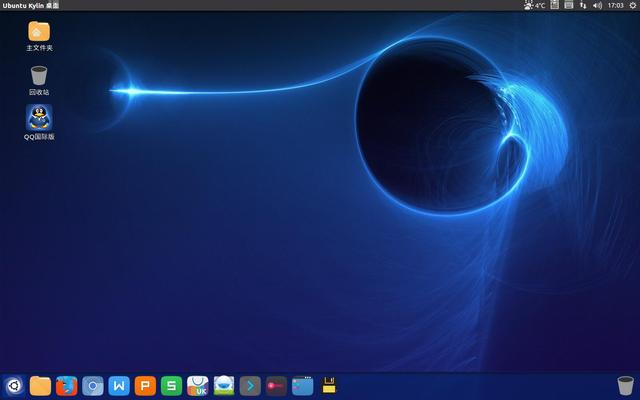Viewport: 640px width, 400px height.
Task: Select the 回收站 desktop icon
Action: click(39, 76)
